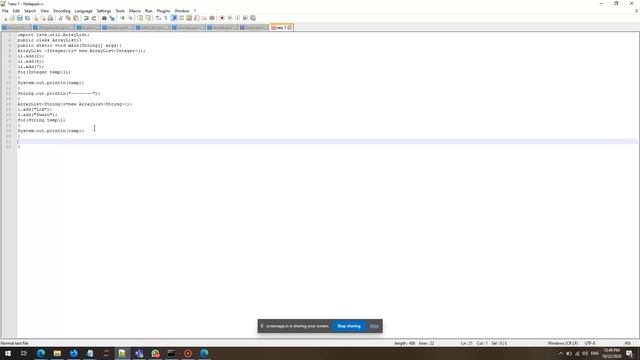Open the Macro menu
This screenshot has width=640, height=360.
(x=135, y=11)
